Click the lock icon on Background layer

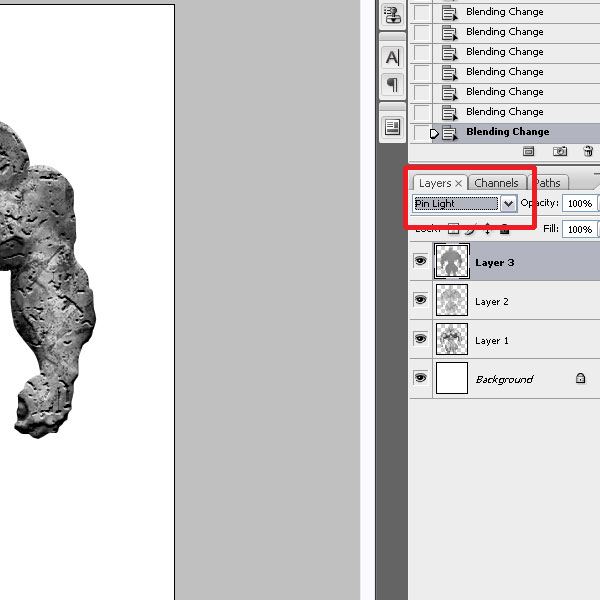pos(580,378)
